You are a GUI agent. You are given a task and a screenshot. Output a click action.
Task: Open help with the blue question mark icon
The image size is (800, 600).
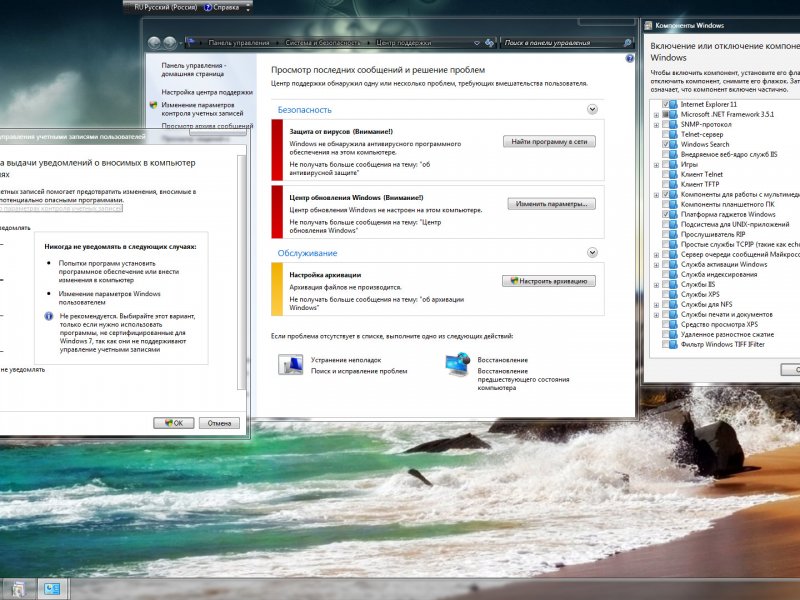pyautogui.click(x=630, y=59)
